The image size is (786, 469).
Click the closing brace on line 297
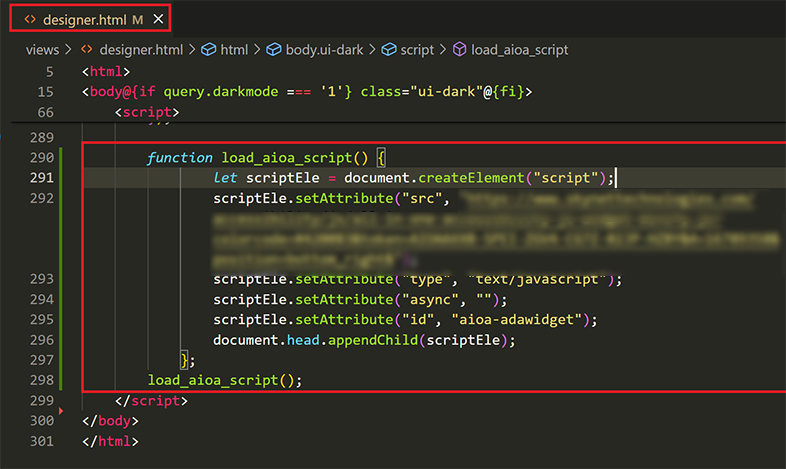click(x=184, y=360)
